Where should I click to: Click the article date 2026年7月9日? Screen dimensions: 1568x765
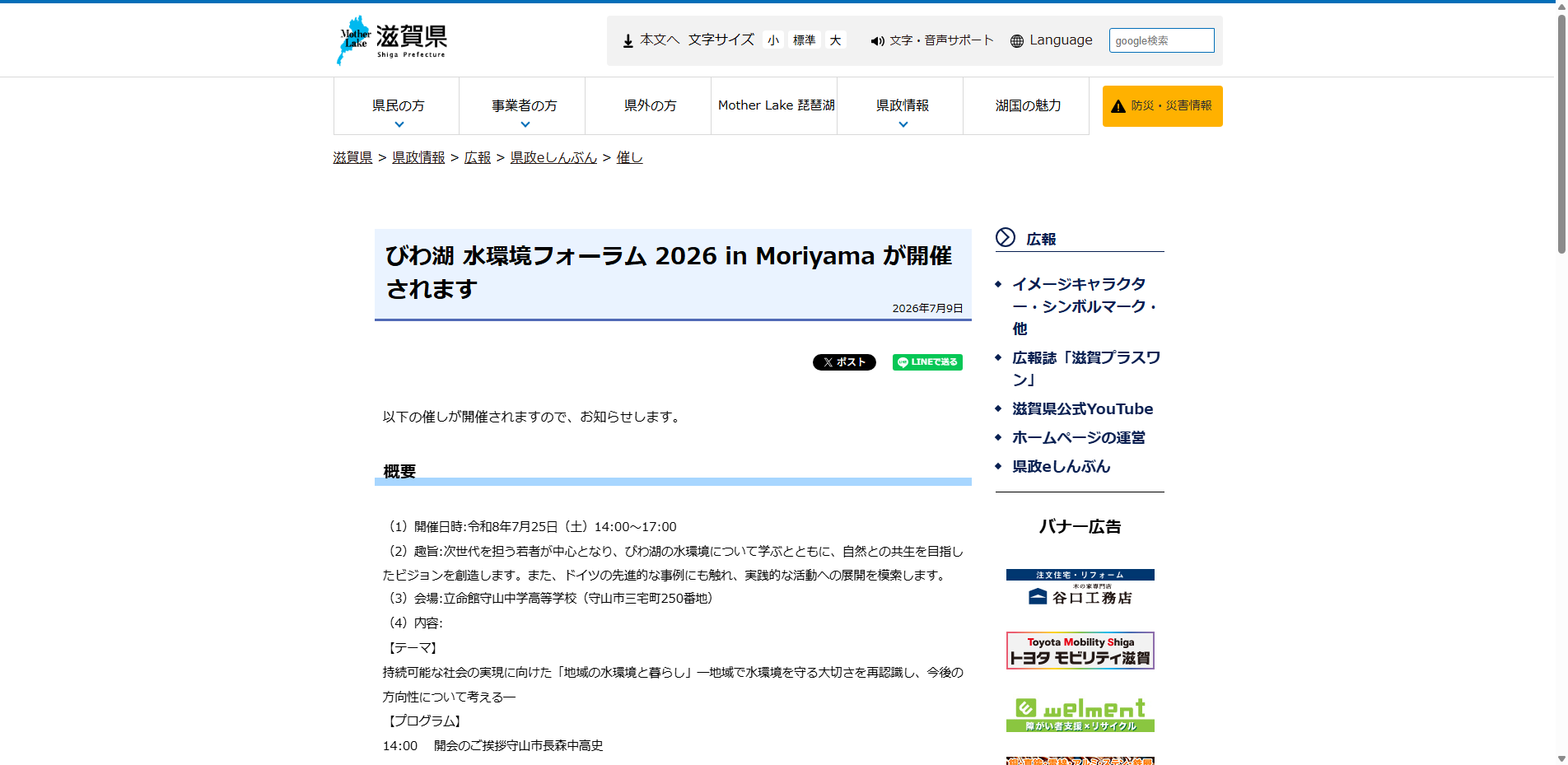pyautogui.click(x=927, y=308)
